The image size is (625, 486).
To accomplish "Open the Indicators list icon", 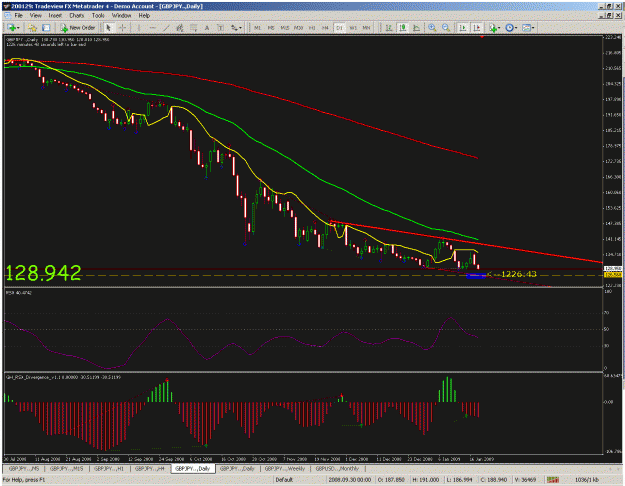I will (x=493, y=28).
